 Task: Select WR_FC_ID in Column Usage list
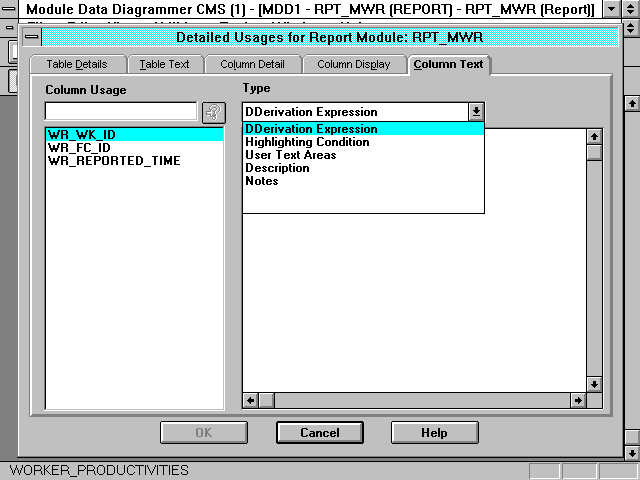coord(79,147)
